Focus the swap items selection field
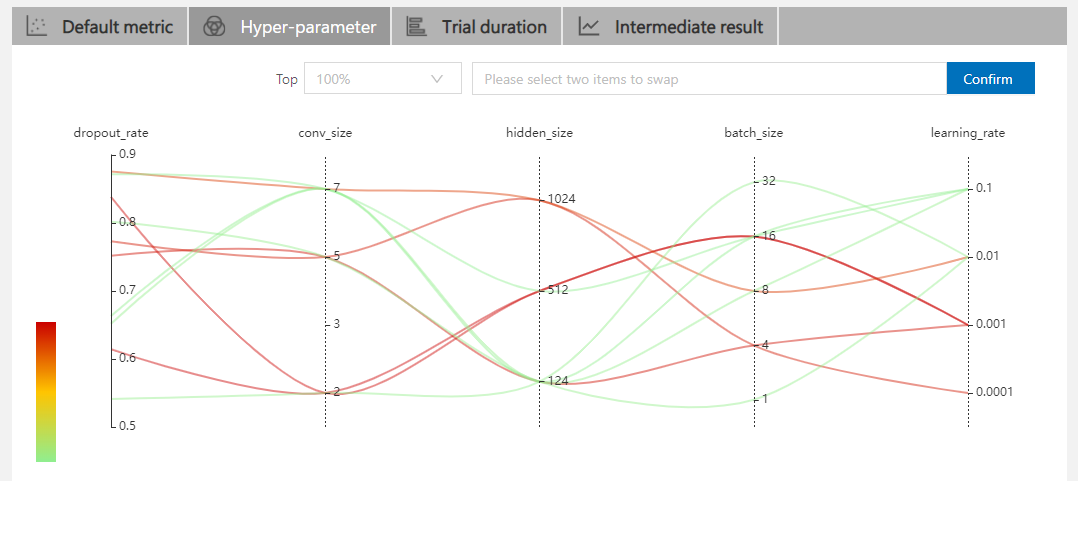Screen dimensions: 1078x549 [708, 79]
